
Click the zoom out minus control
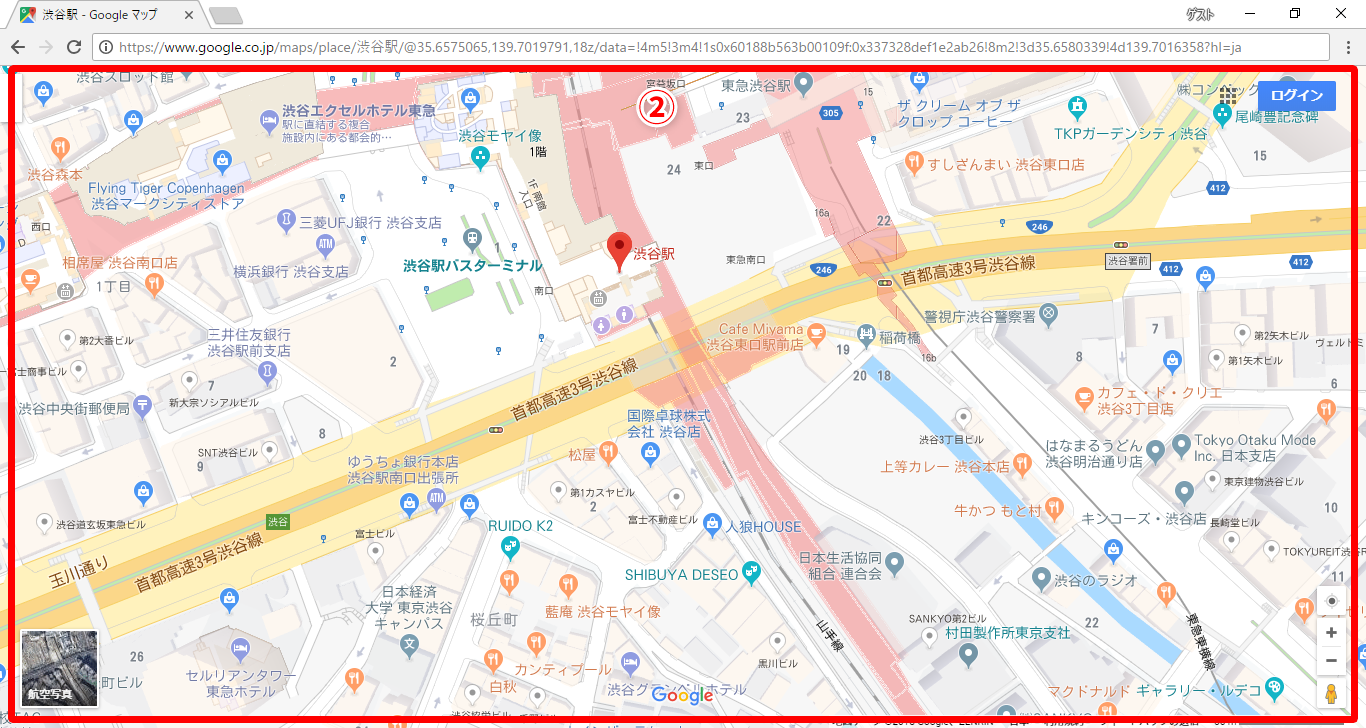point(1332,660)
